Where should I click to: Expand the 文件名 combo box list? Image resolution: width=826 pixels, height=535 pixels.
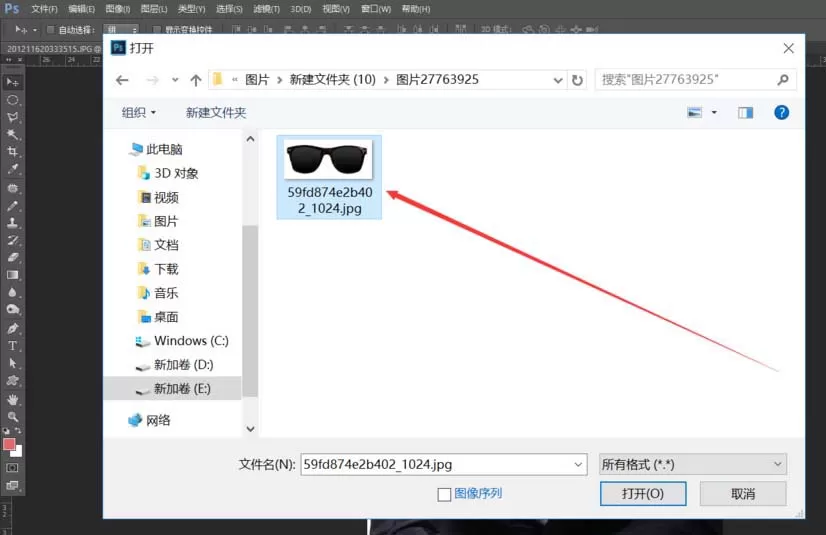click(x=578, y=464)
